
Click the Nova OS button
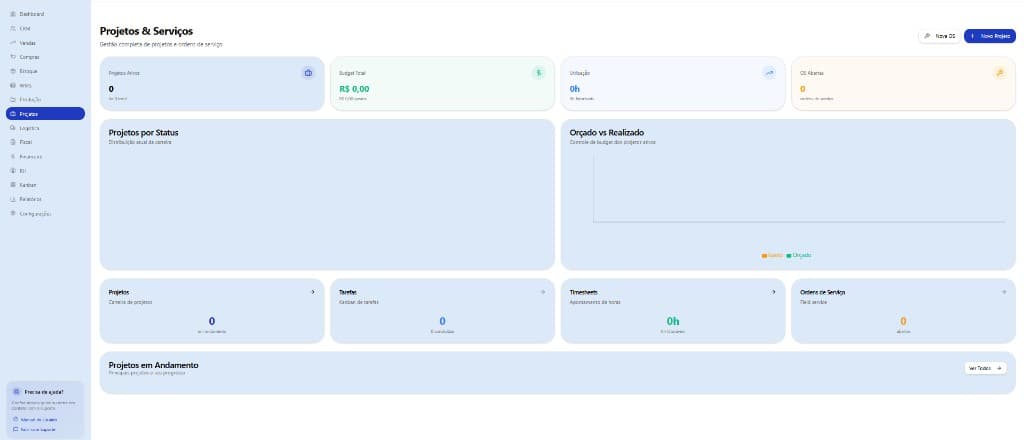tap(939, 36)
